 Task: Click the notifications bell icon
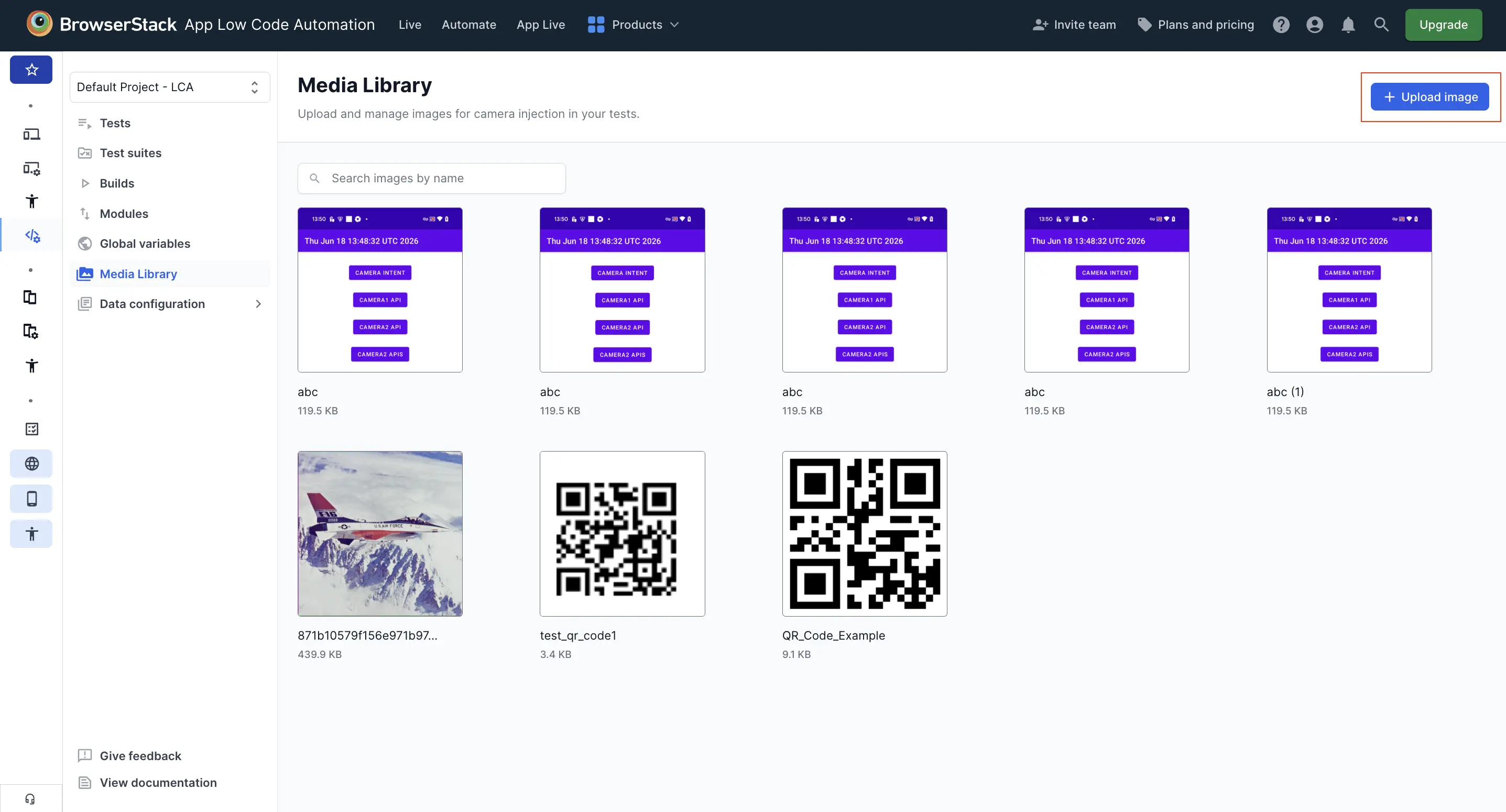(x=1348, y=25)
